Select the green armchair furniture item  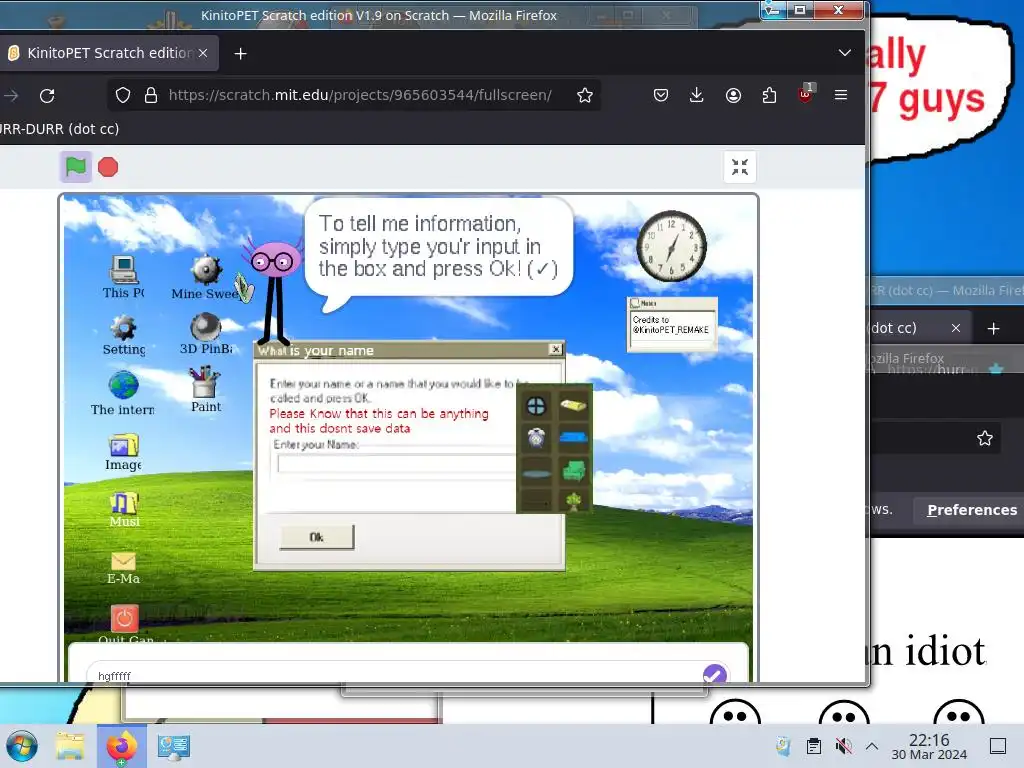pyautogui.click(x=573, y=470)
